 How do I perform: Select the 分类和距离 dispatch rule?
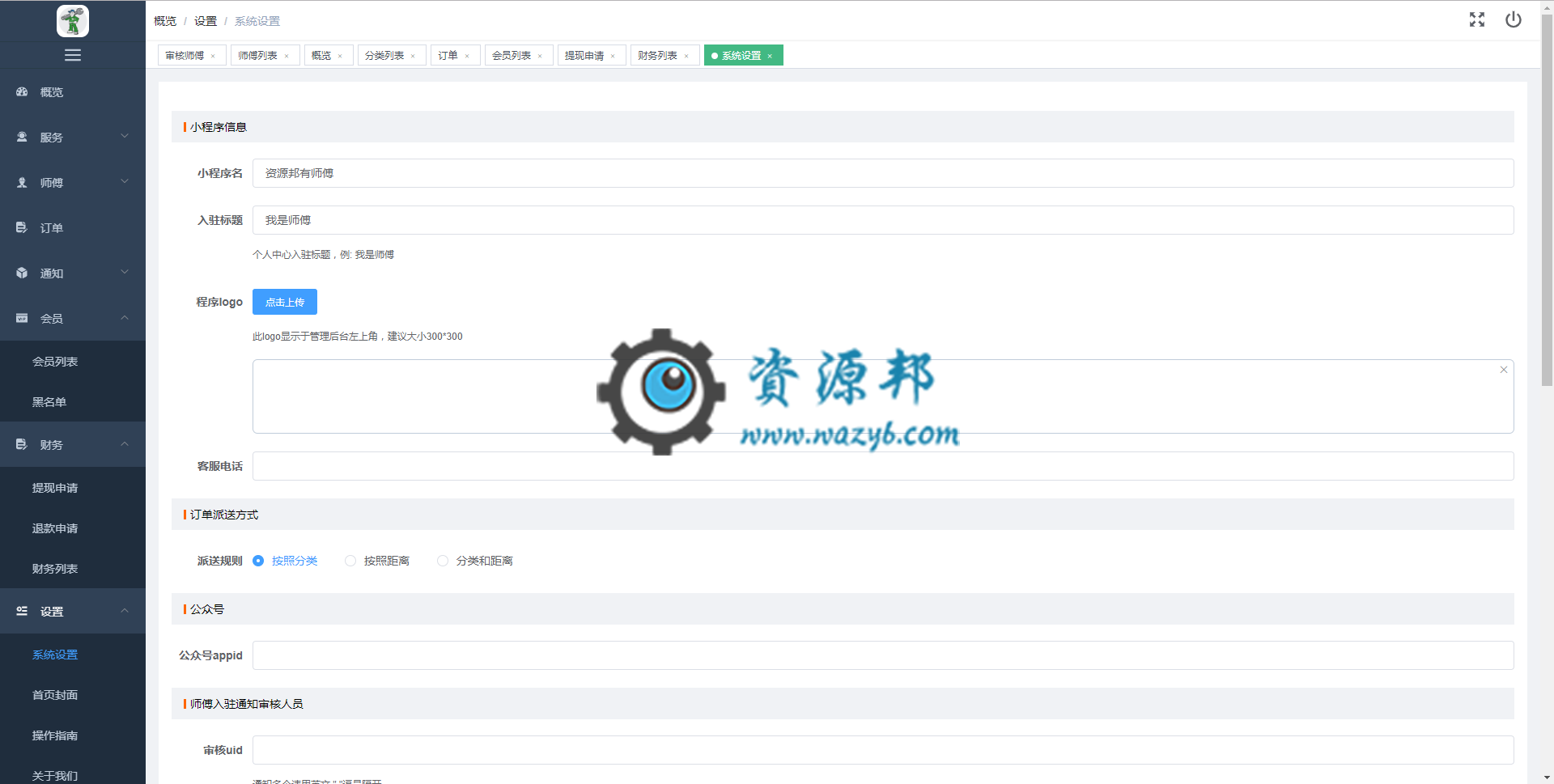475,561
